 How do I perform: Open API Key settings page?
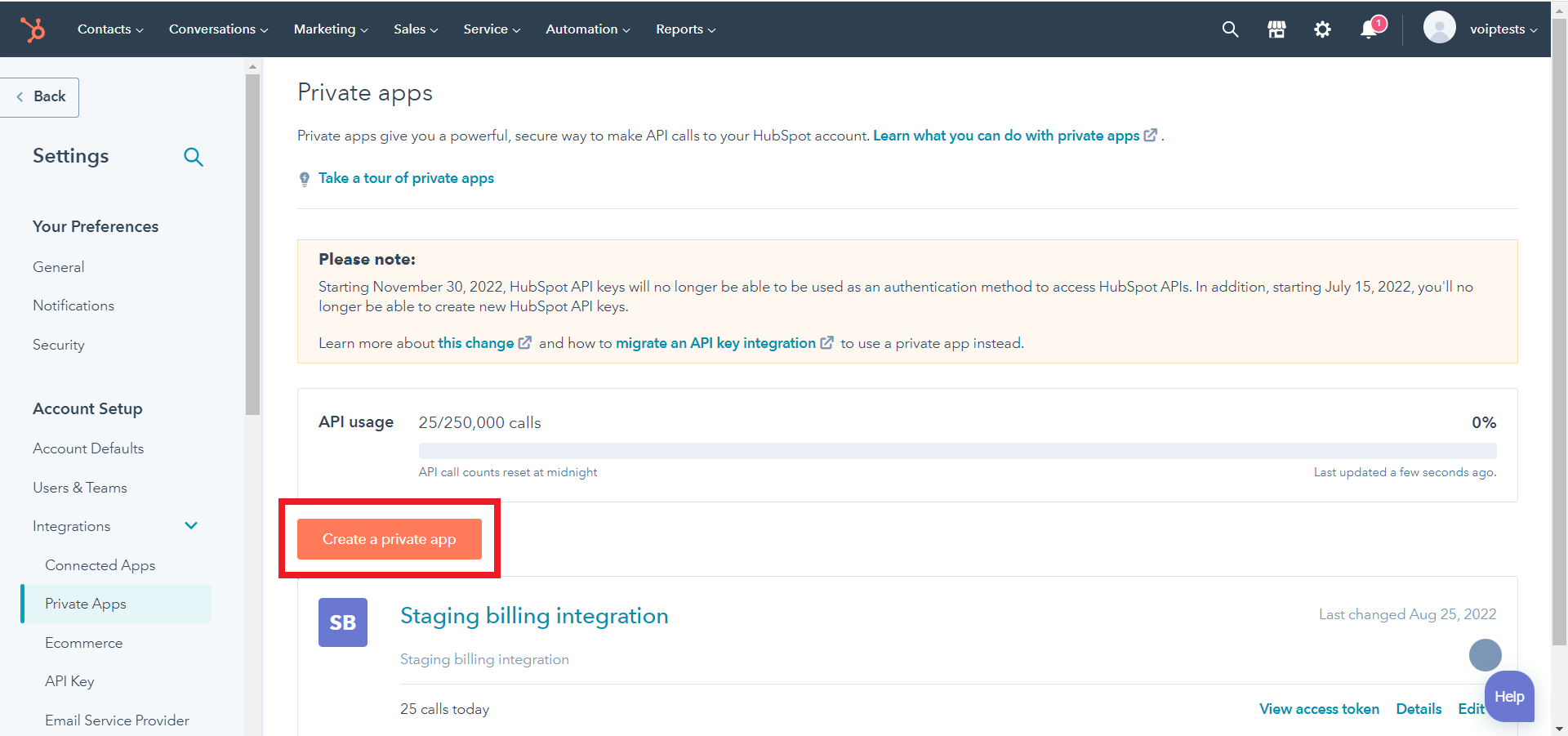tap(69, 681)
